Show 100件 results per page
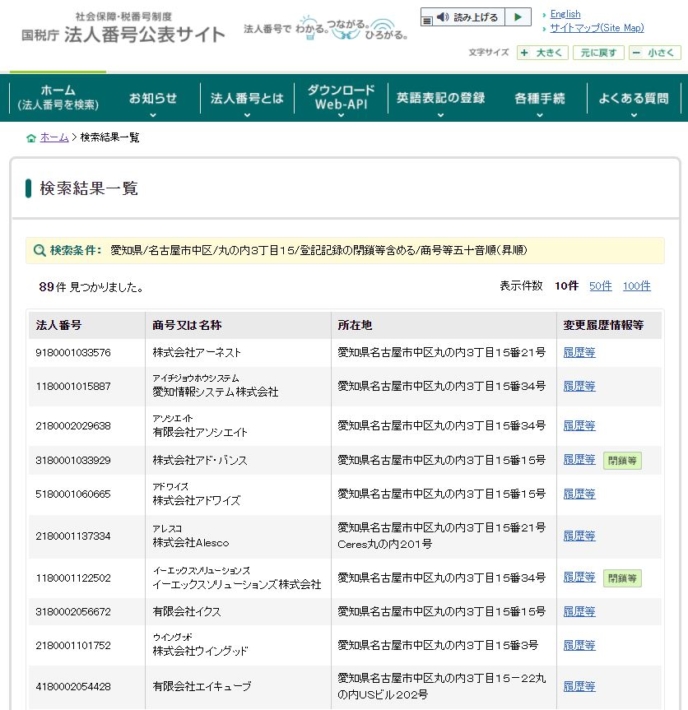 pyautogui.click(x=636, y=286)
